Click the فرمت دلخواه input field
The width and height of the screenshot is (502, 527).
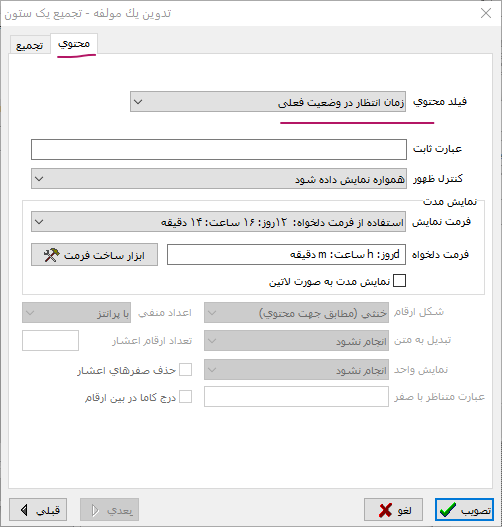pos(286,254)
